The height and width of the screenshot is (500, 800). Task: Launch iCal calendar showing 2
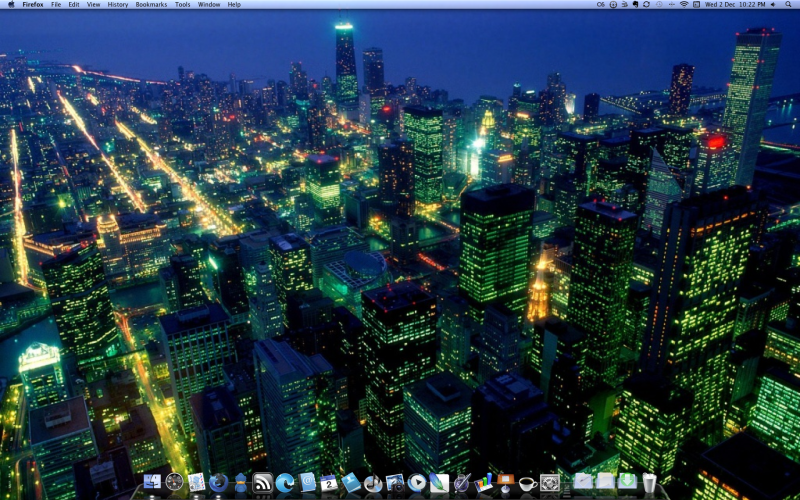[329, 482]
